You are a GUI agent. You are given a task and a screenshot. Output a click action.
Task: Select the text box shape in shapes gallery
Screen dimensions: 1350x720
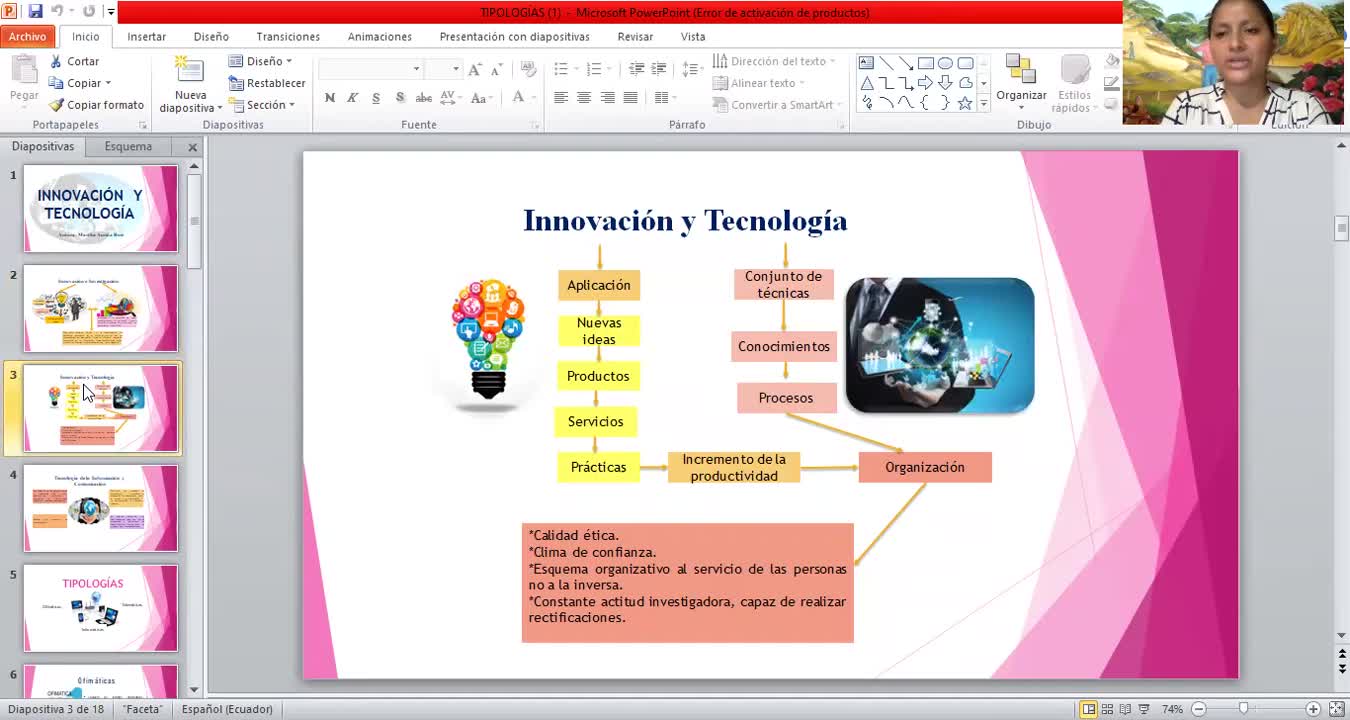pyautogui.click(x=866, y=63)
